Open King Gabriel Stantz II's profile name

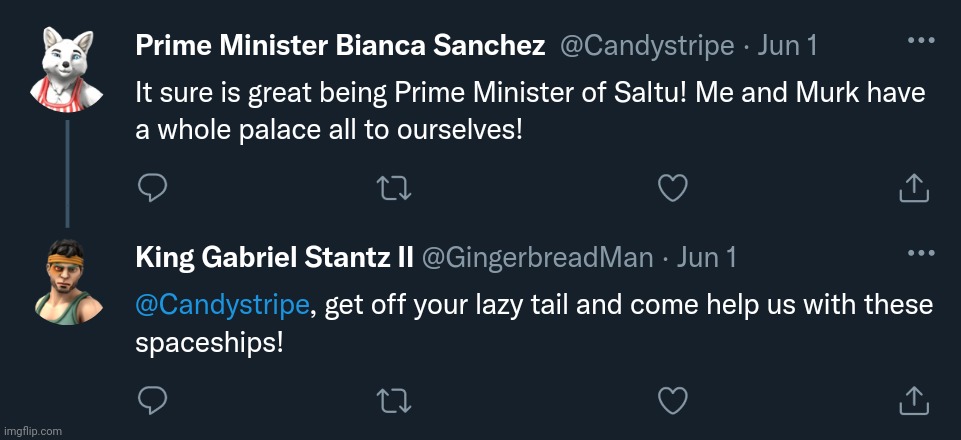(x=274, y=258)
